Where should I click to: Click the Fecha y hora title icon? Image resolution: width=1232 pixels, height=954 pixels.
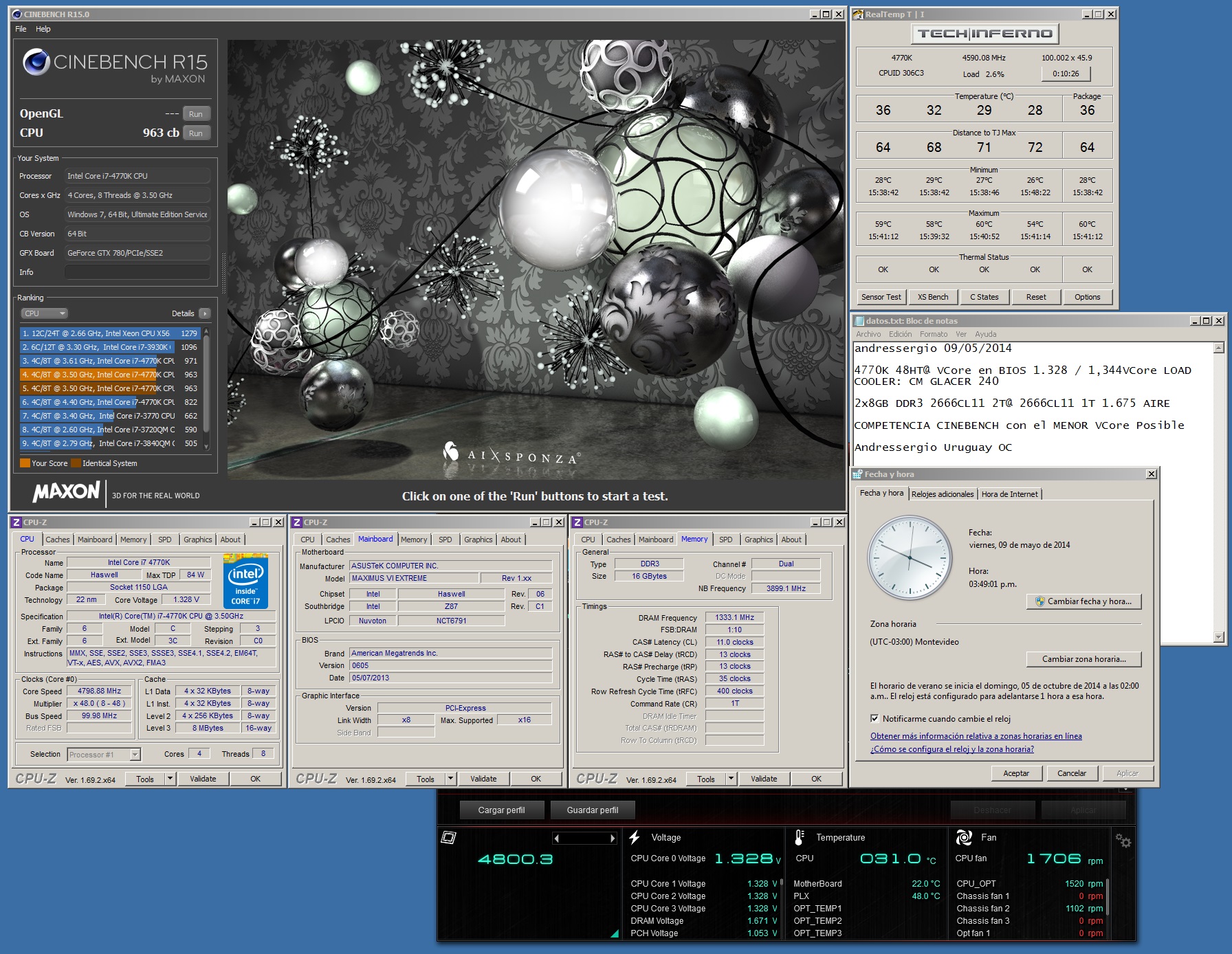tap(858, 474)
